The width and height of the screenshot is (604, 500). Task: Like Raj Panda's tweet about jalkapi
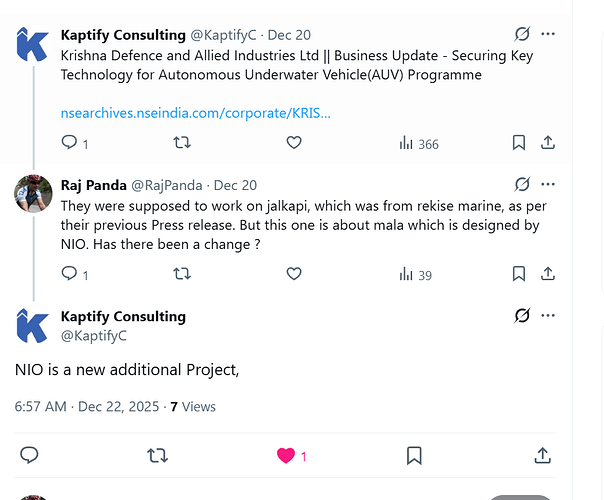coord(294,274)
